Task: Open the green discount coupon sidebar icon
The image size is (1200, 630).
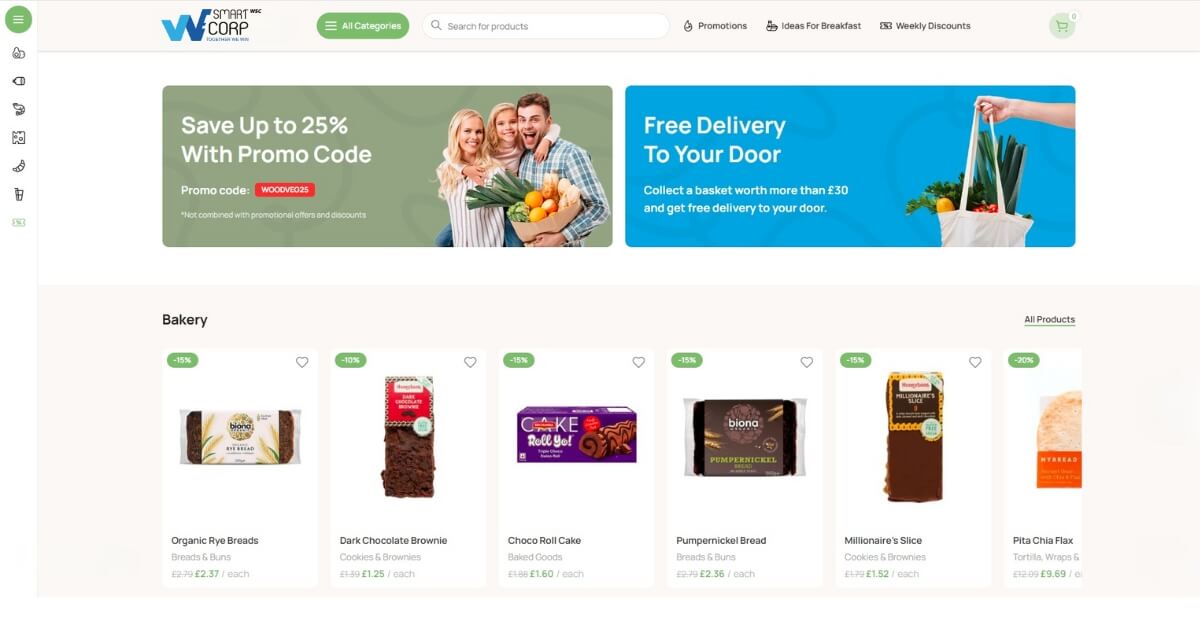Action: click(x=18, y=222)
